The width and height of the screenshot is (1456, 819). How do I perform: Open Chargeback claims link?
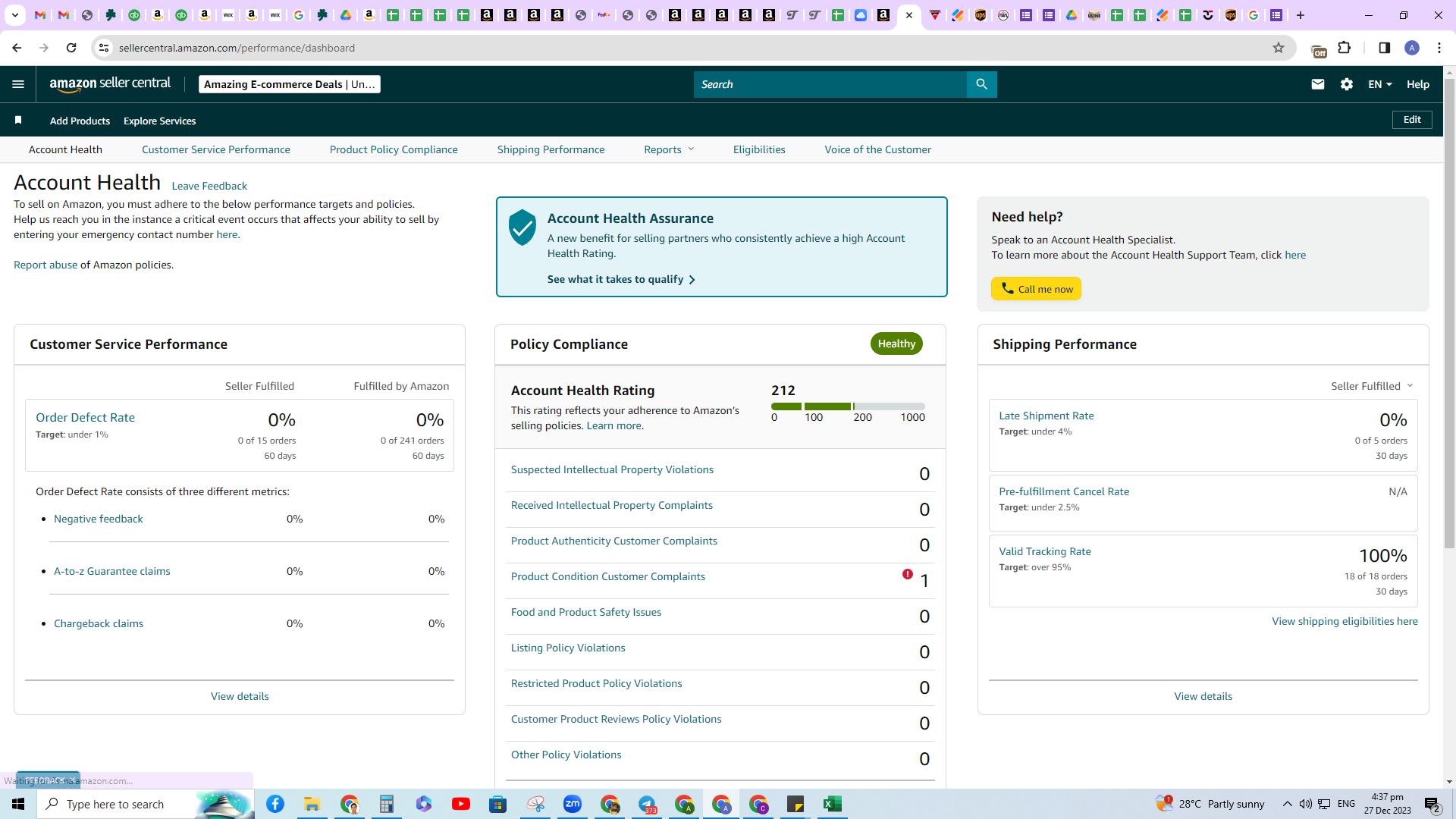click(x=98, y=623)
